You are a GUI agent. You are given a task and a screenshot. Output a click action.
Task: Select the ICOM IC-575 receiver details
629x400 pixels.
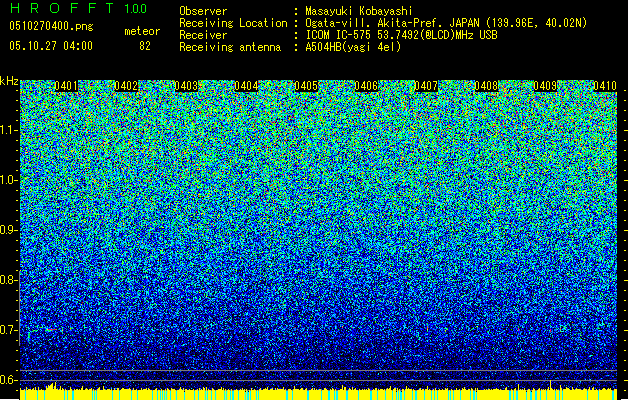coord(401,35)
